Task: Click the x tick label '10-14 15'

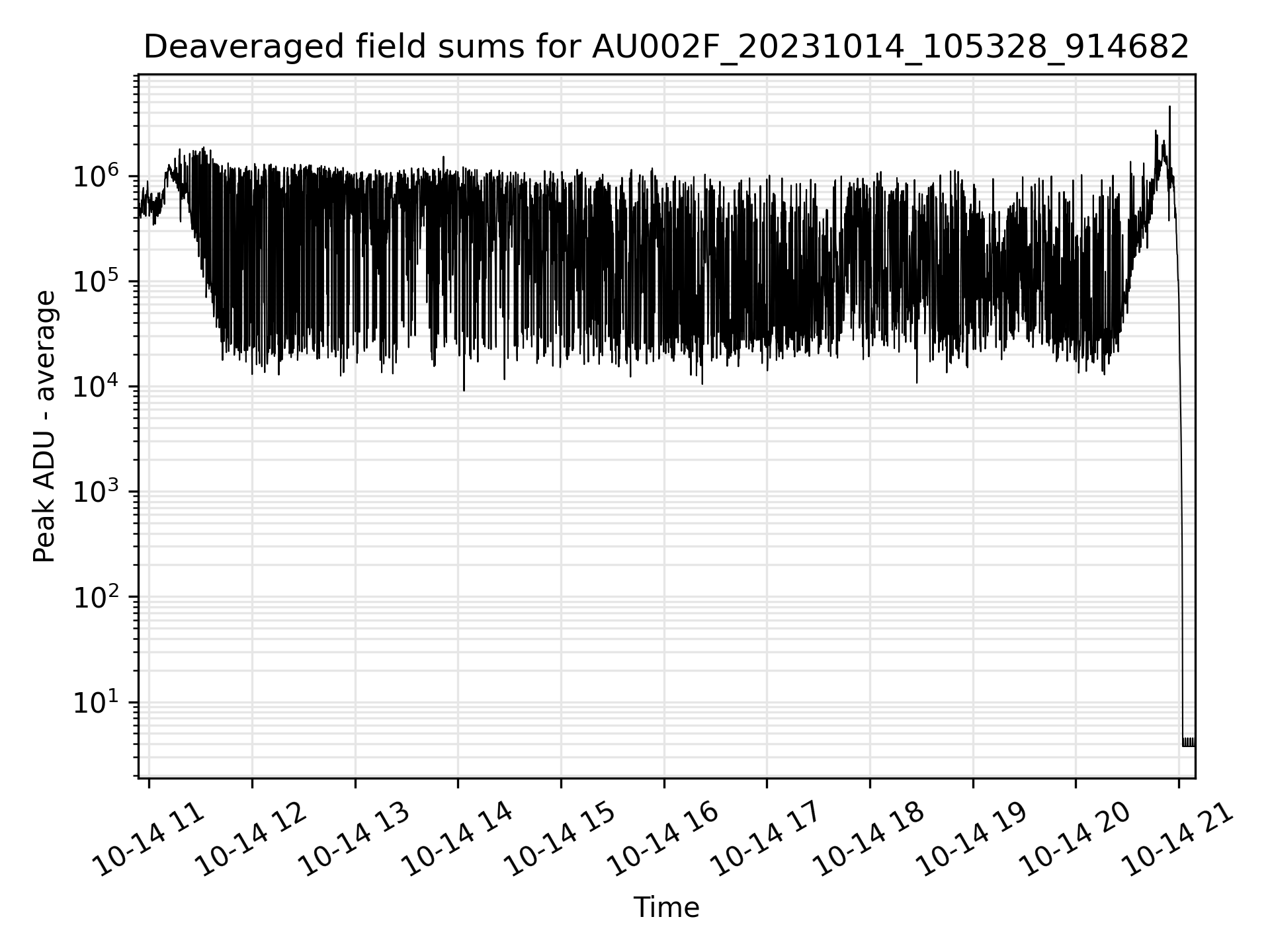Action: pos(561,840)
